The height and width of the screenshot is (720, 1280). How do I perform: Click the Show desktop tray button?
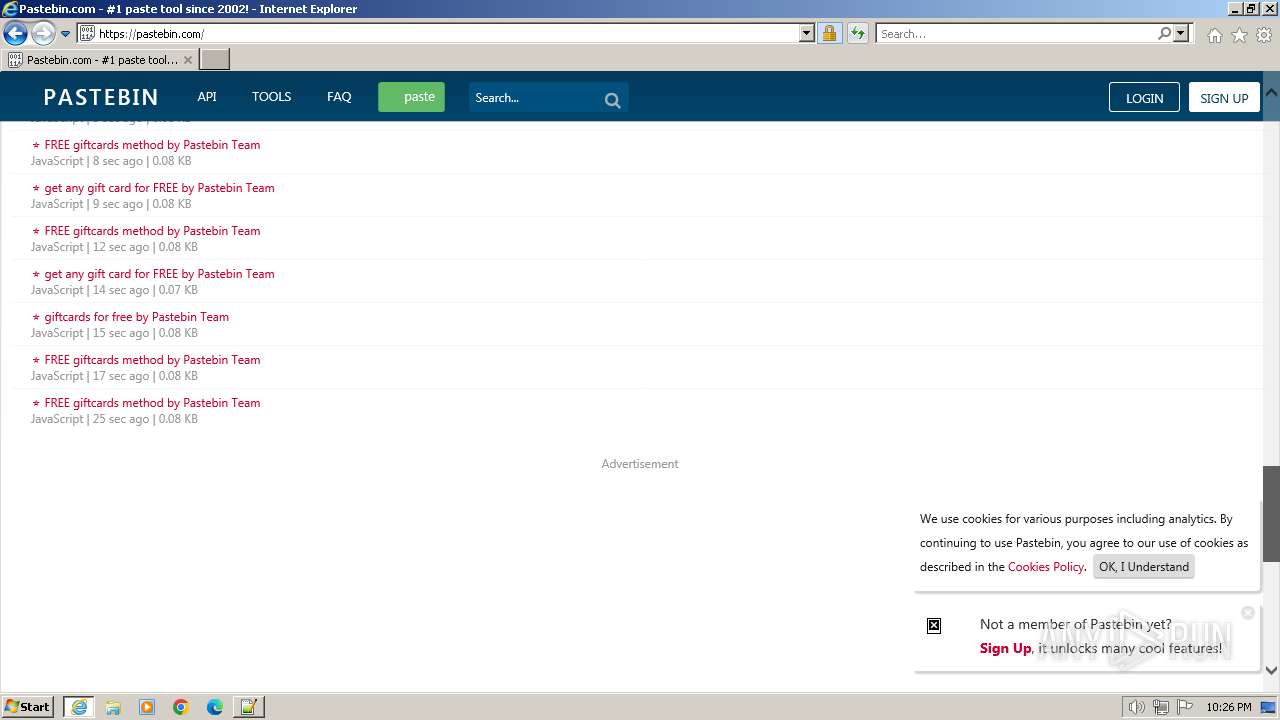[x=1268, y=707]
